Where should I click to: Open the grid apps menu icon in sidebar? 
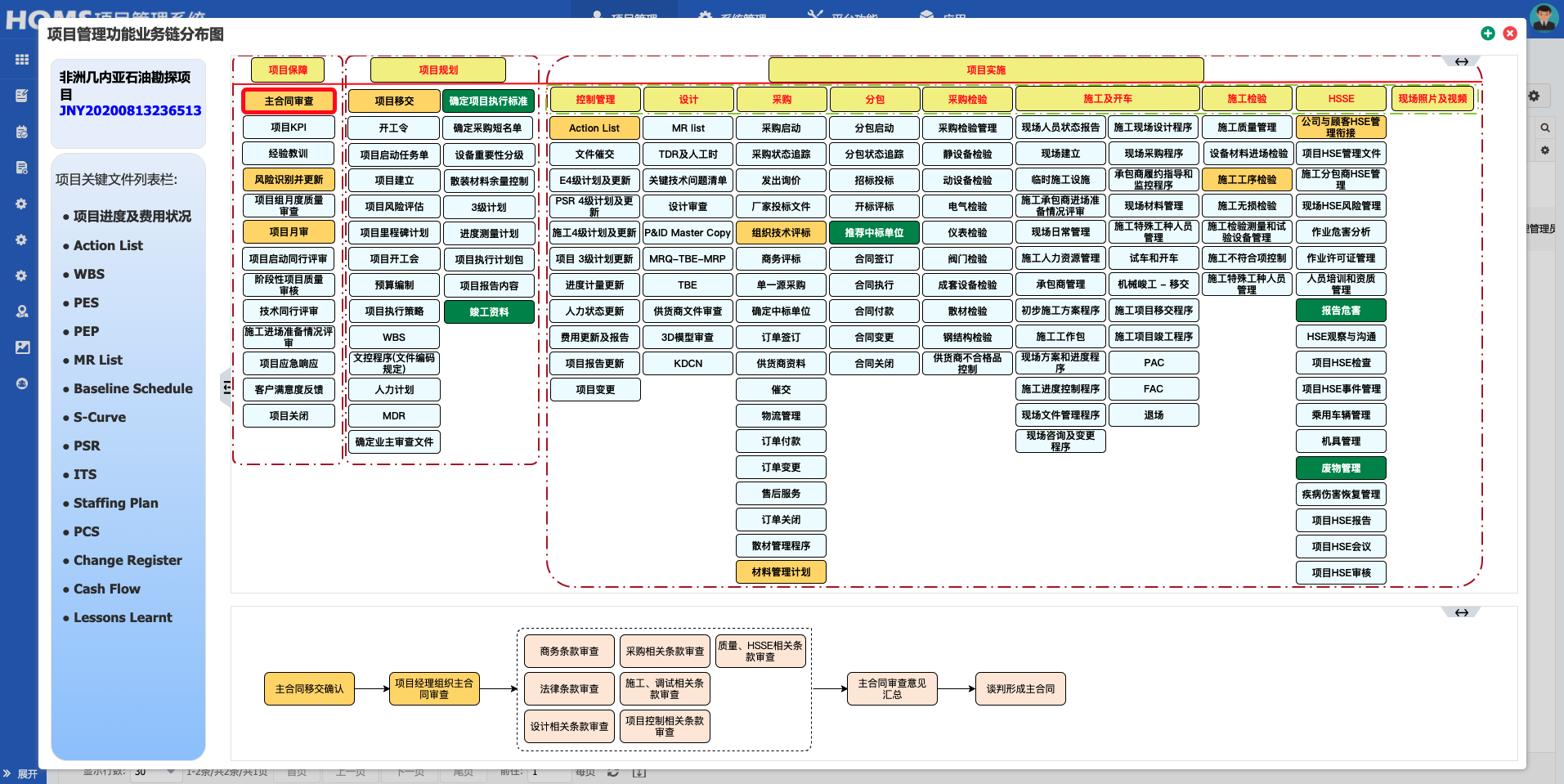(x=22, y=60)
